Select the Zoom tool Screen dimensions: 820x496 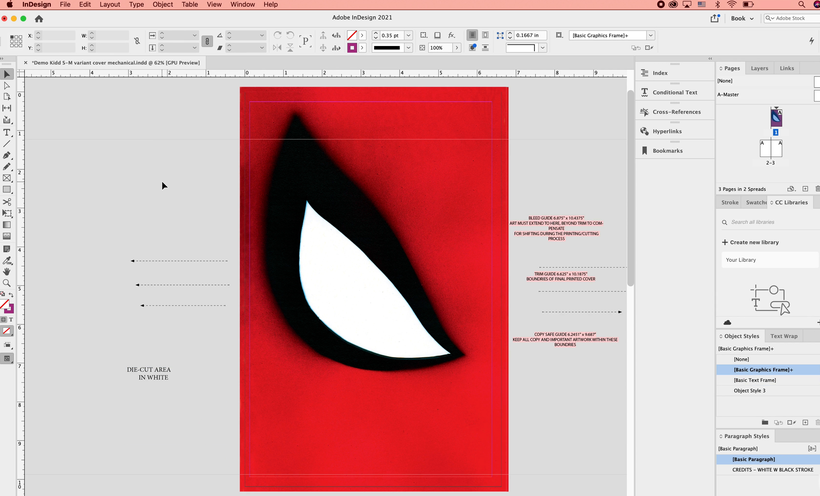click(7, 283)
